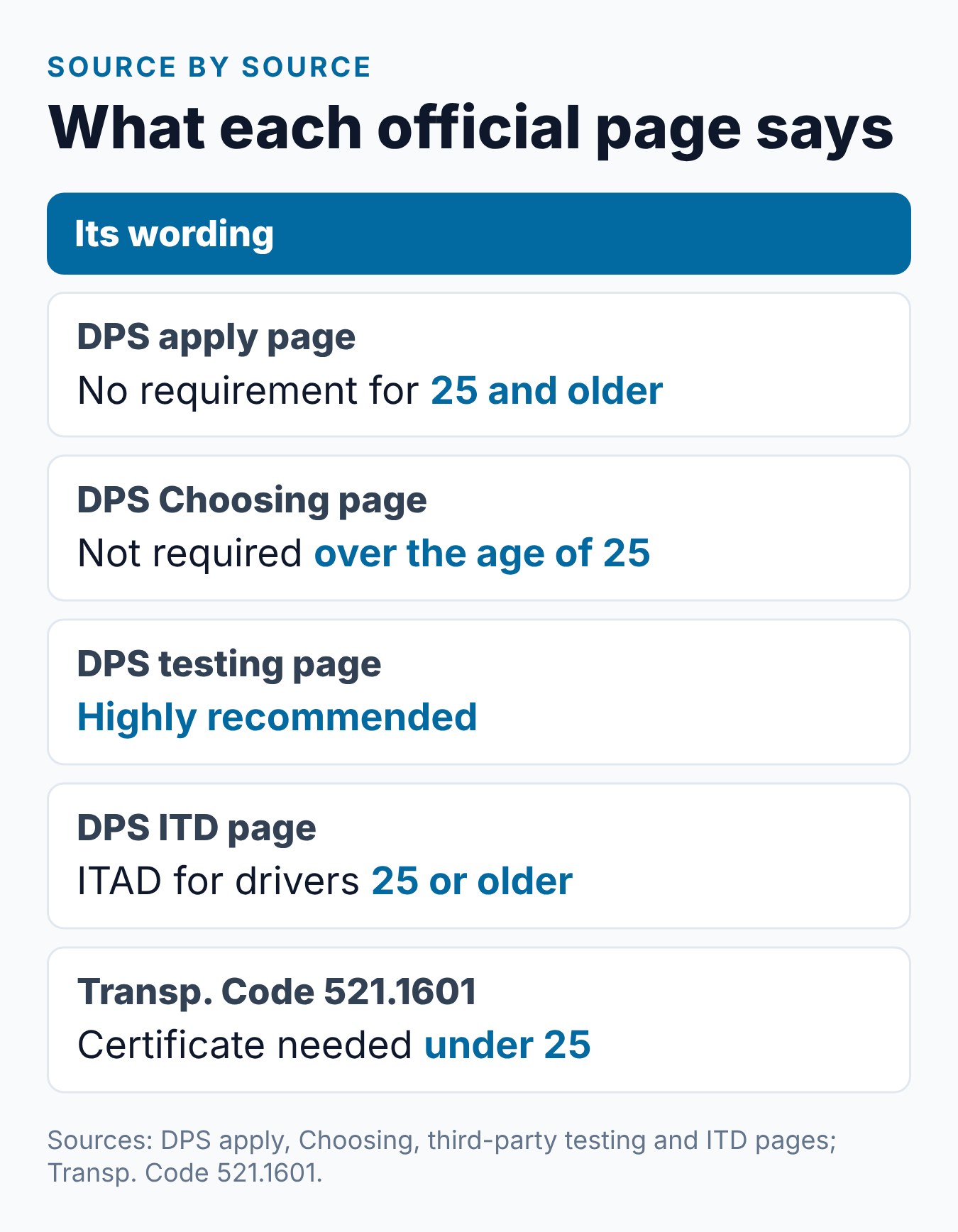The width and height of the screenshot is (958, 1232).
Task: Click the highlighted phrase "over the age of 25"
Action: pyautogui.click(x=482, y=554)
